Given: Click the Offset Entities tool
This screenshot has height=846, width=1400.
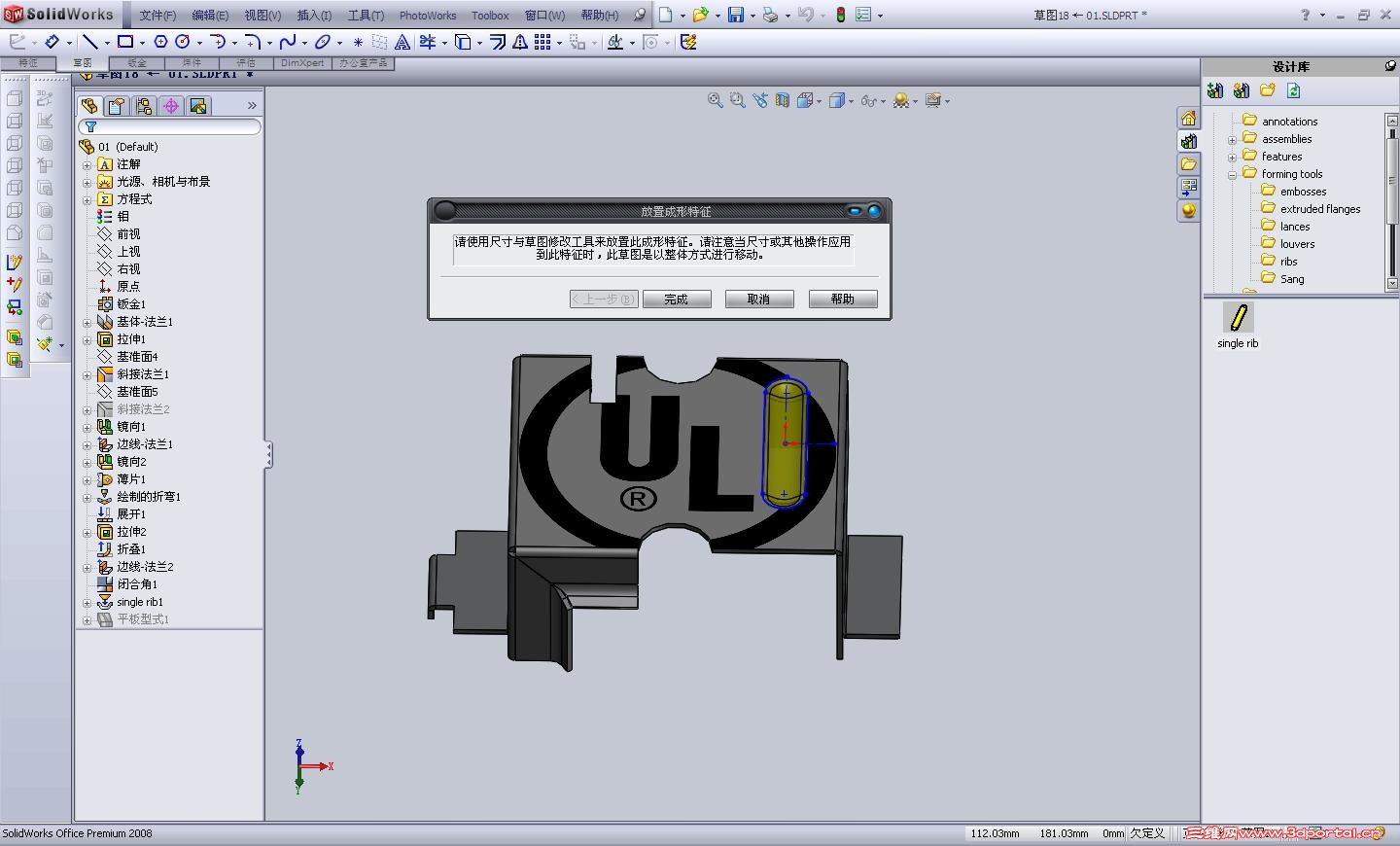Looking at the screenshot, I should pyautogui.click(x=498, y=42).
